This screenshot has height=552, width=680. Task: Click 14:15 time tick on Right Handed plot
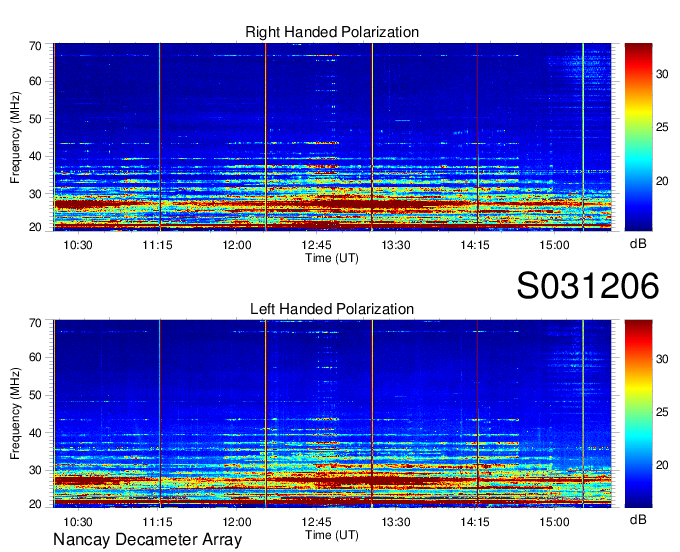(x=475, y=245)
